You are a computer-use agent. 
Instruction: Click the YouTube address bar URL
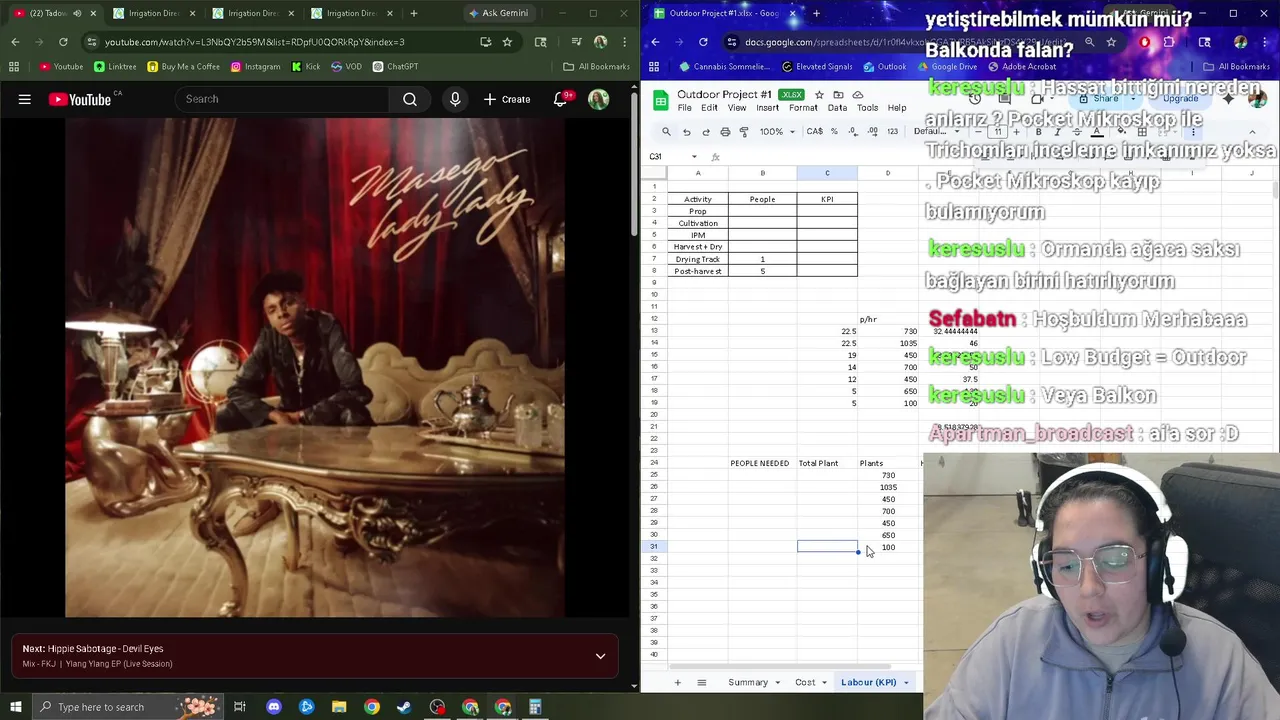(x=255, y=42)
